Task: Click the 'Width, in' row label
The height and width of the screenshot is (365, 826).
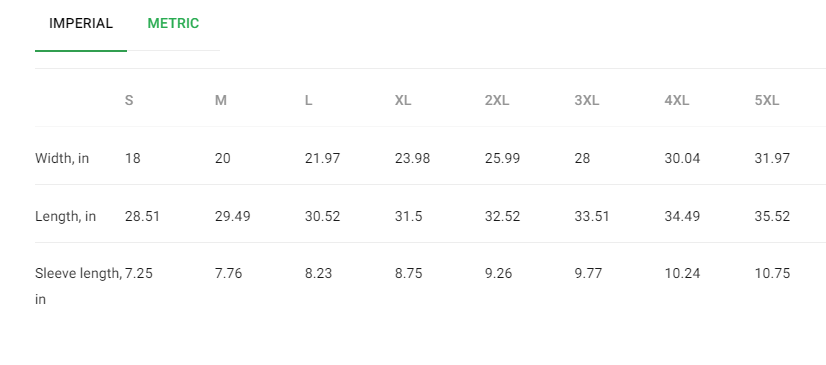Action: pyautogui.click(x=62, y=159)
